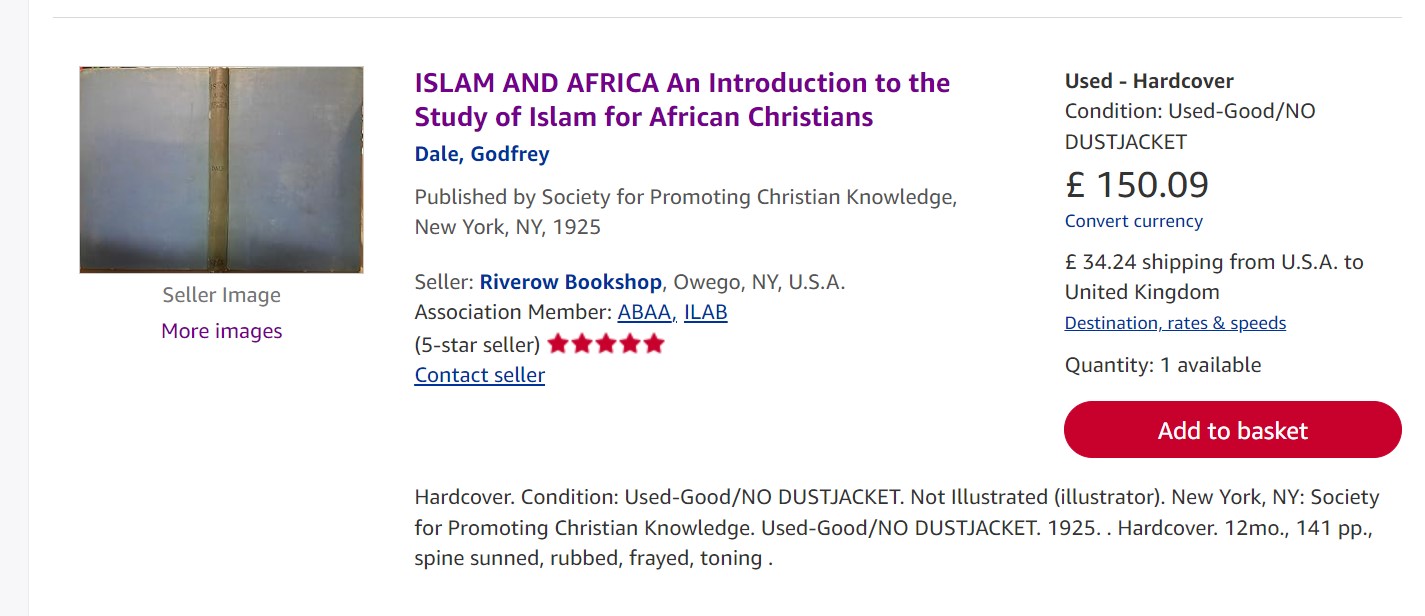Click the third red rating star
This screenshot has height=616, width=1425.
click(606, 344)
